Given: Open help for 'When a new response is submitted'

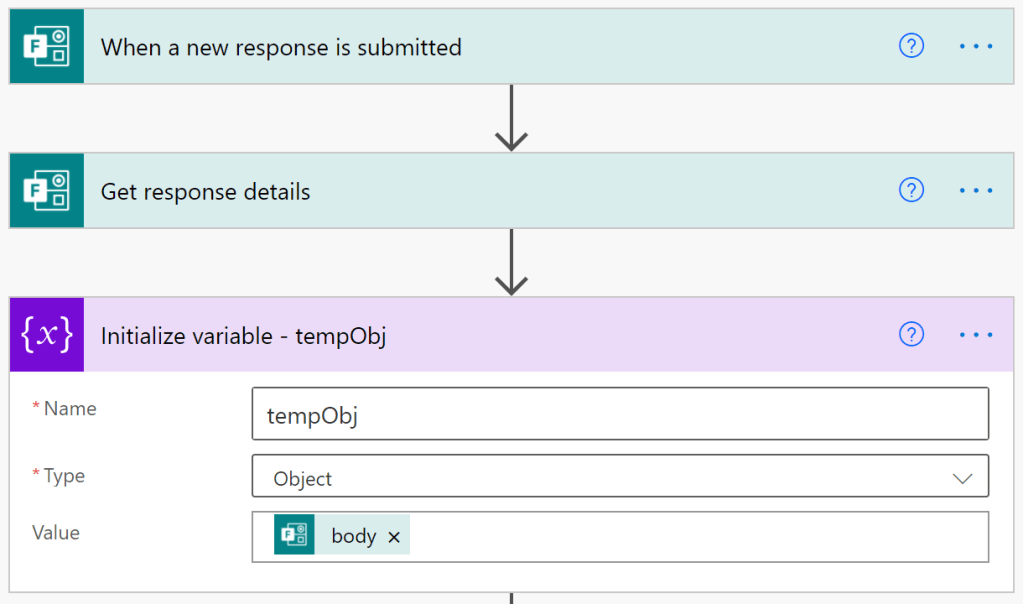Looking at the screenshot, I should pyautogui.click(x=911, y=46).
